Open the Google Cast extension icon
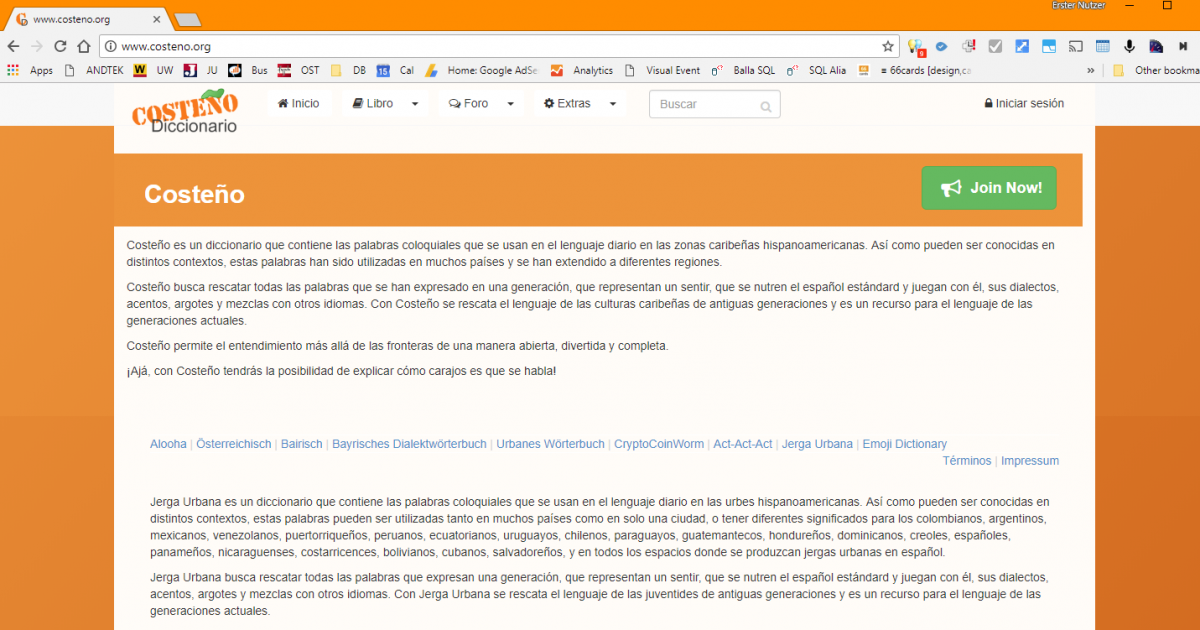The height and width of the screenshot is (630, 1200). pyautogui.click(x=1076, y=45)
